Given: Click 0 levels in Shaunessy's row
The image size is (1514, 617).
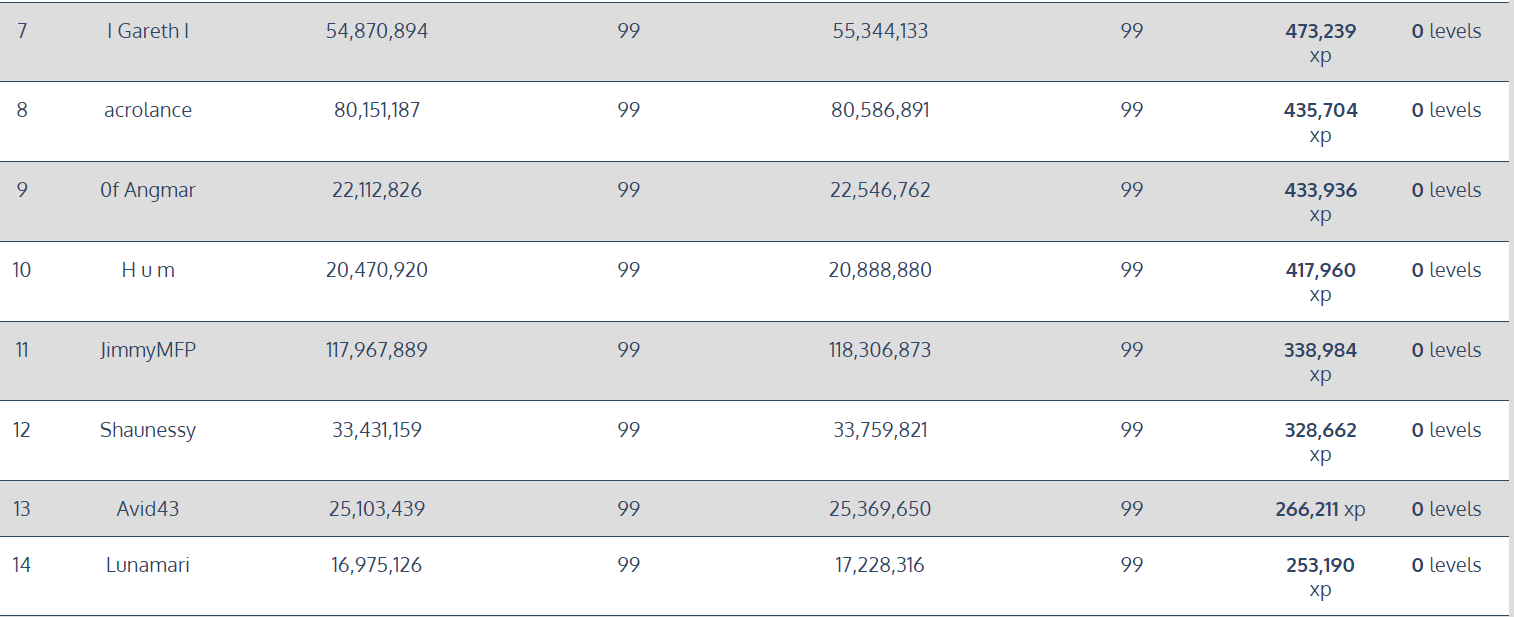Looking at the screenshot, I should coord(1446,430).
